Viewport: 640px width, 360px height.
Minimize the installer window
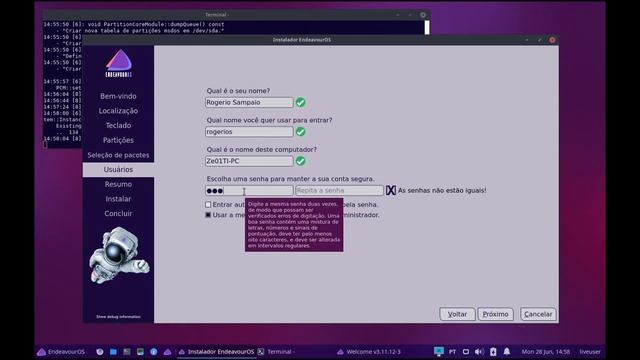(527, 40)
